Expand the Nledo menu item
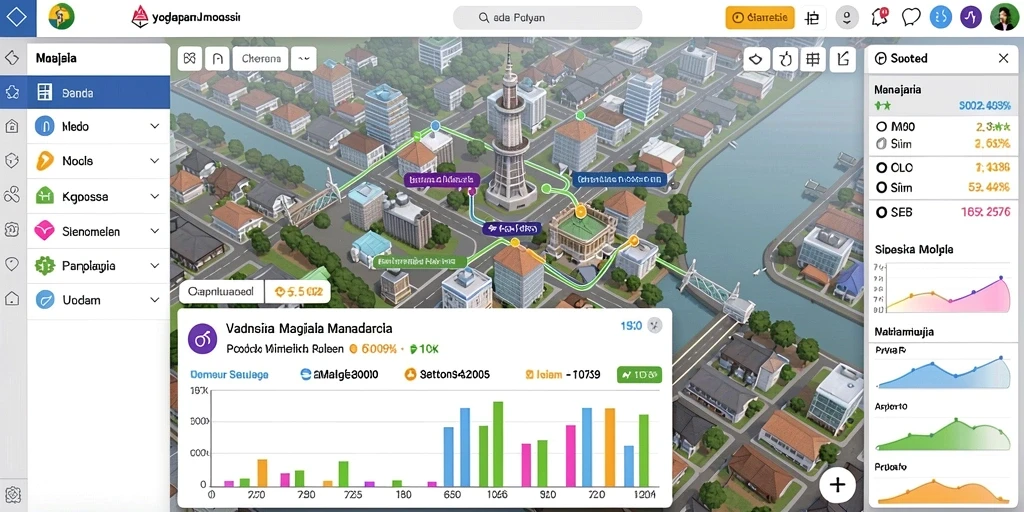 [x=98, y=126]
